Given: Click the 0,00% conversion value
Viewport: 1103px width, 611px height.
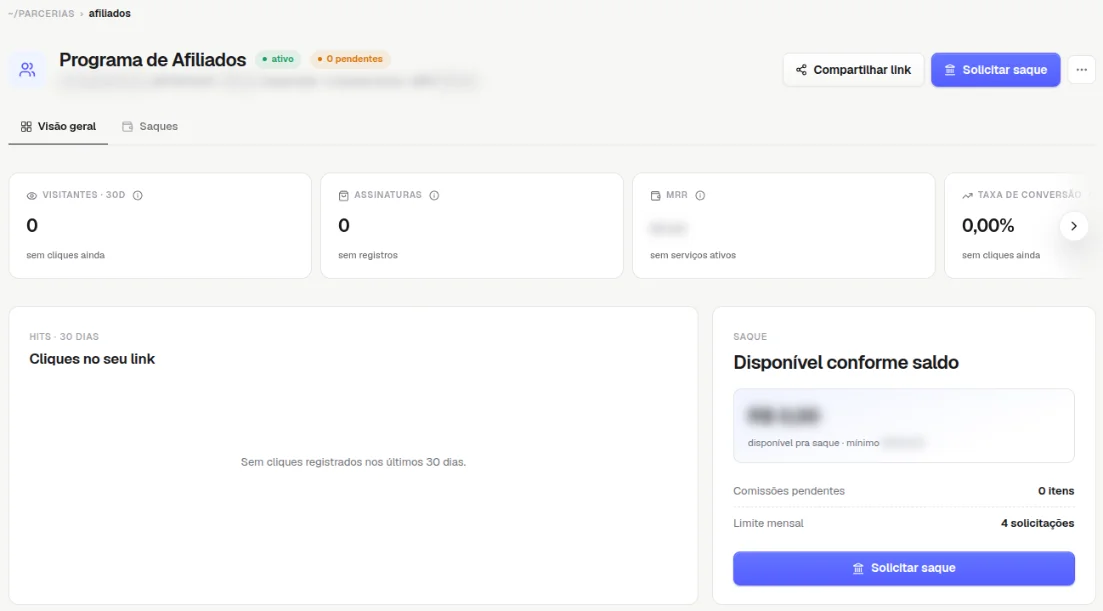Looking at the screenshot, I should click(x=988, y=226).
